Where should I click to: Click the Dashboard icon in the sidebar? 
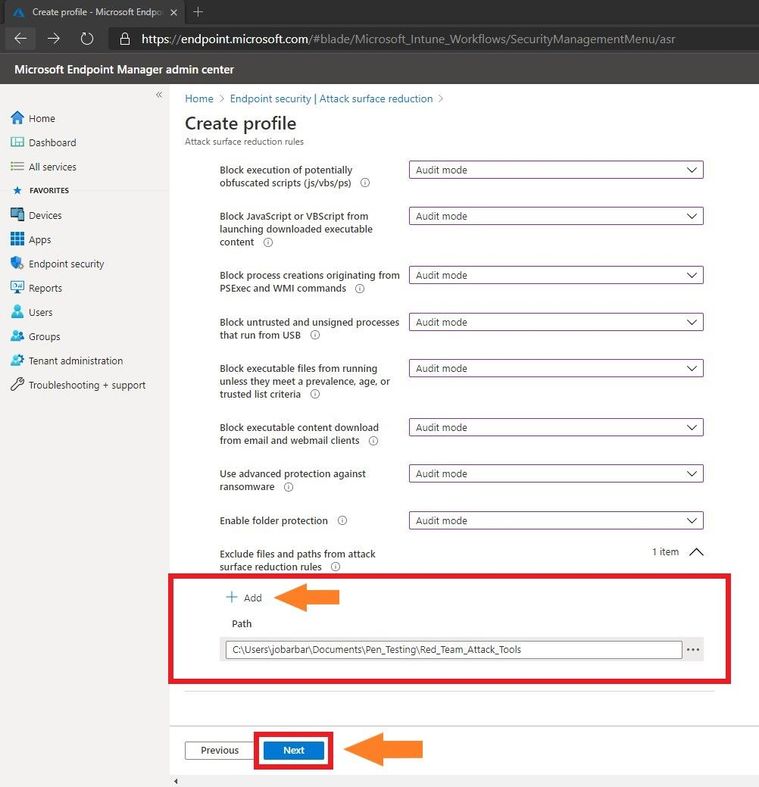(x=17, y=142)
